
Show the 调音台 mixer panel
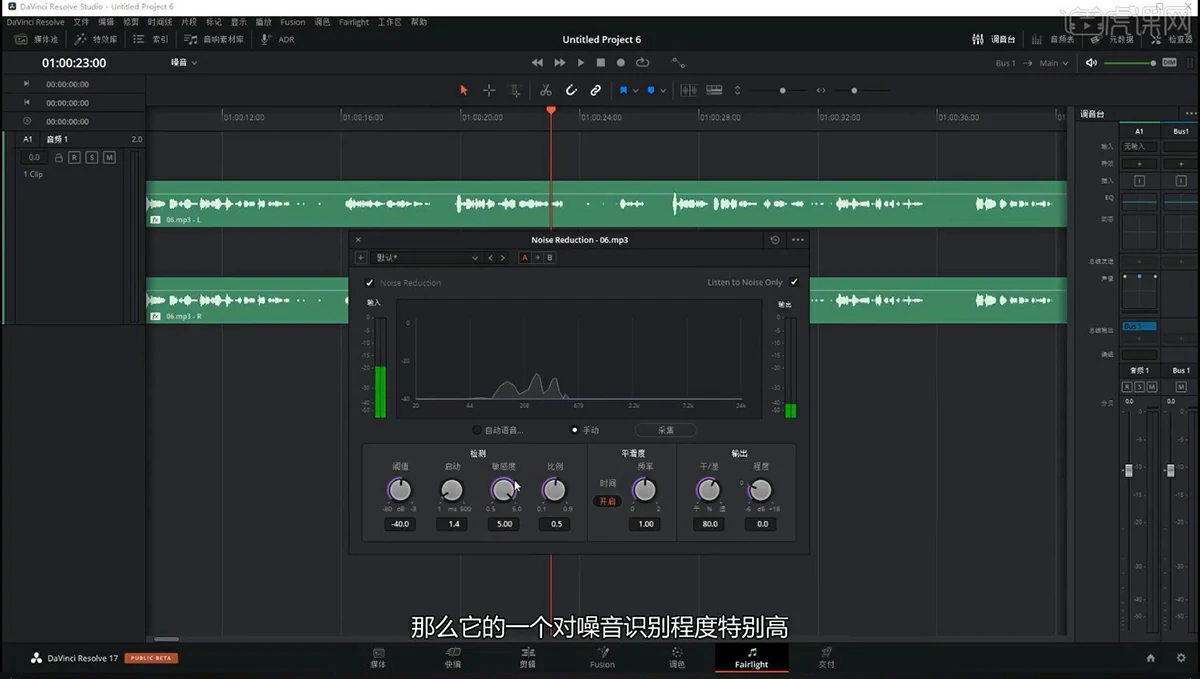click(994, 39)
